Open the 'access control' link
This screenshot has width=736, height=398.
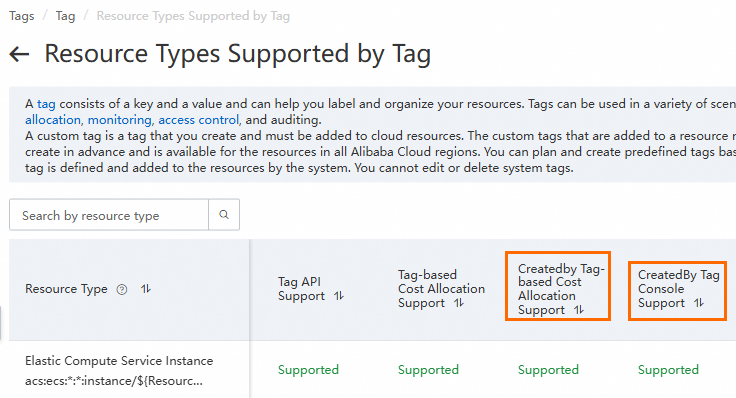[x=199, y=120]
